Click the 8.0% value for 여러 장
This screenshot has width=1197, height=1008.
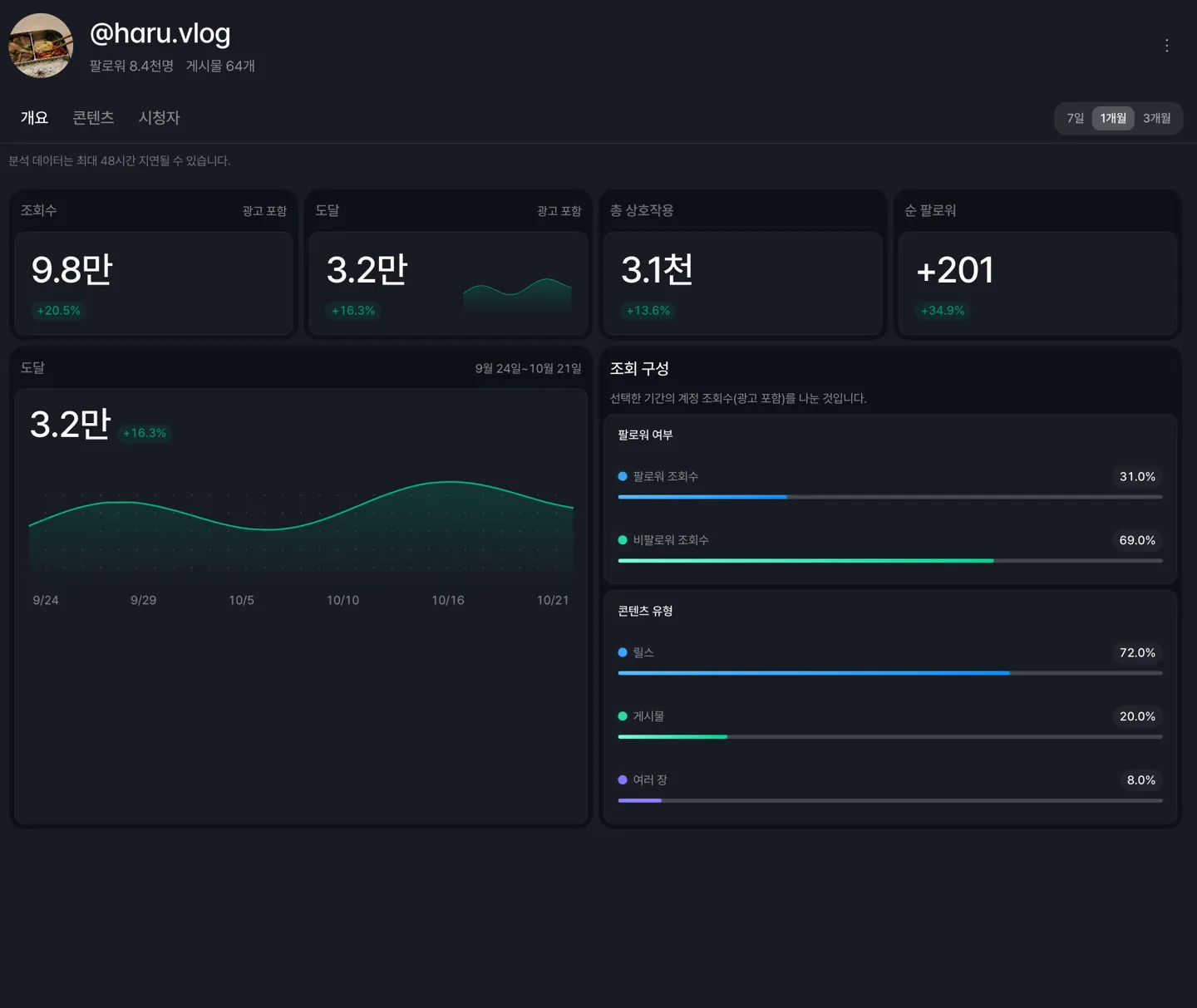[x=1141, y=779]
